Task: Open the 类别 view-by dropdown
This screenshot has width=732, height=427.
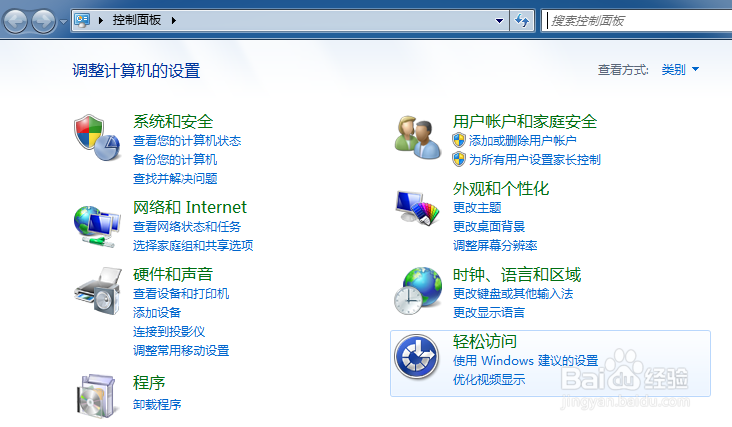Action: (x=680, y=70)
